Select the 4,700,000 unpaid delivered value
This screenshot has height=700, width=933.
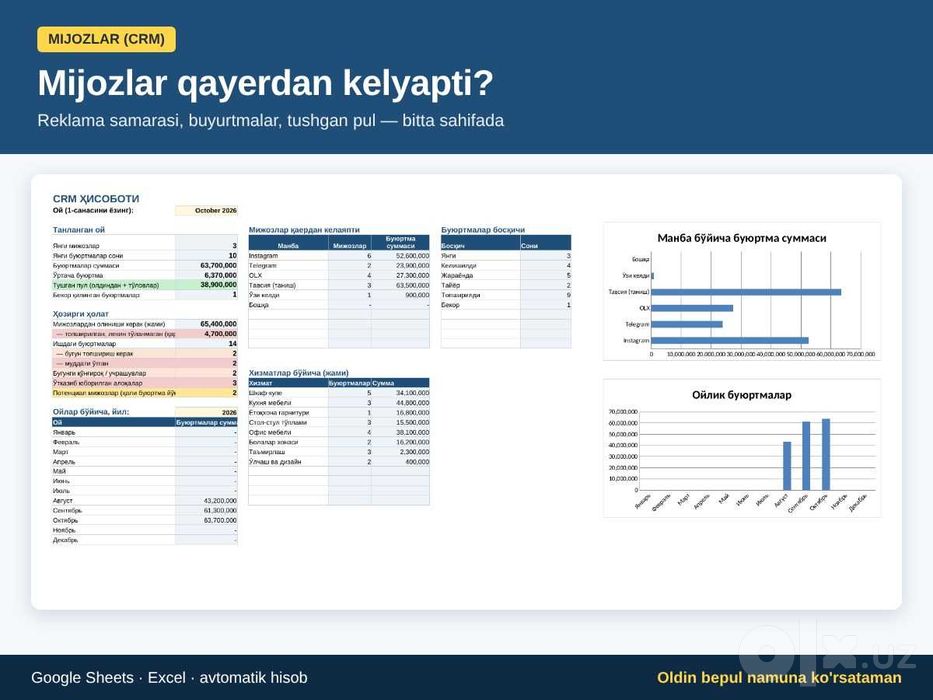coord(220,334)
